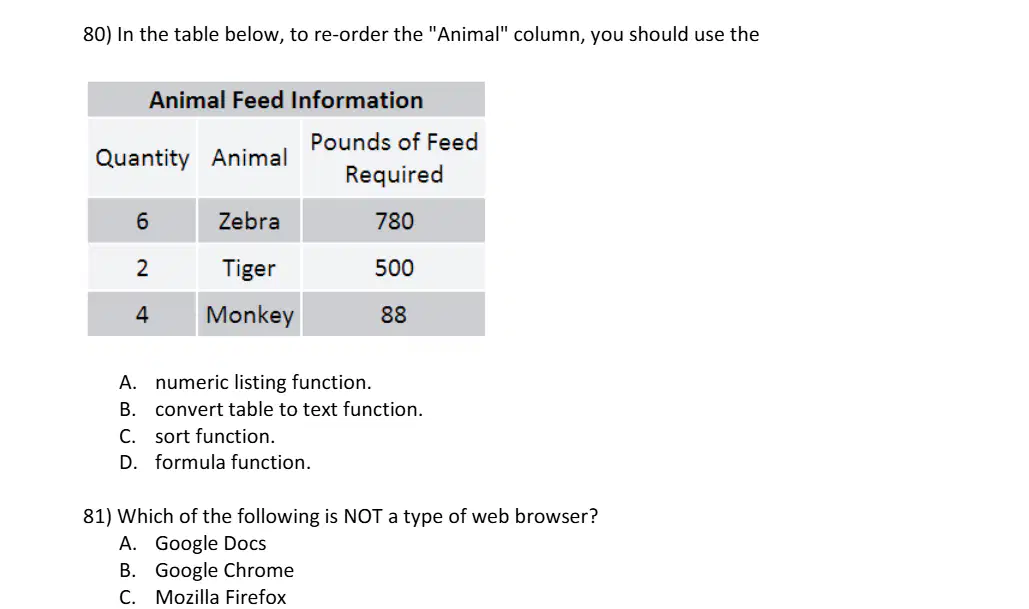The width and height of the screenshot is (1029, 609).
Task: Click the 500 pounds cell
Action: pos(394,268)
